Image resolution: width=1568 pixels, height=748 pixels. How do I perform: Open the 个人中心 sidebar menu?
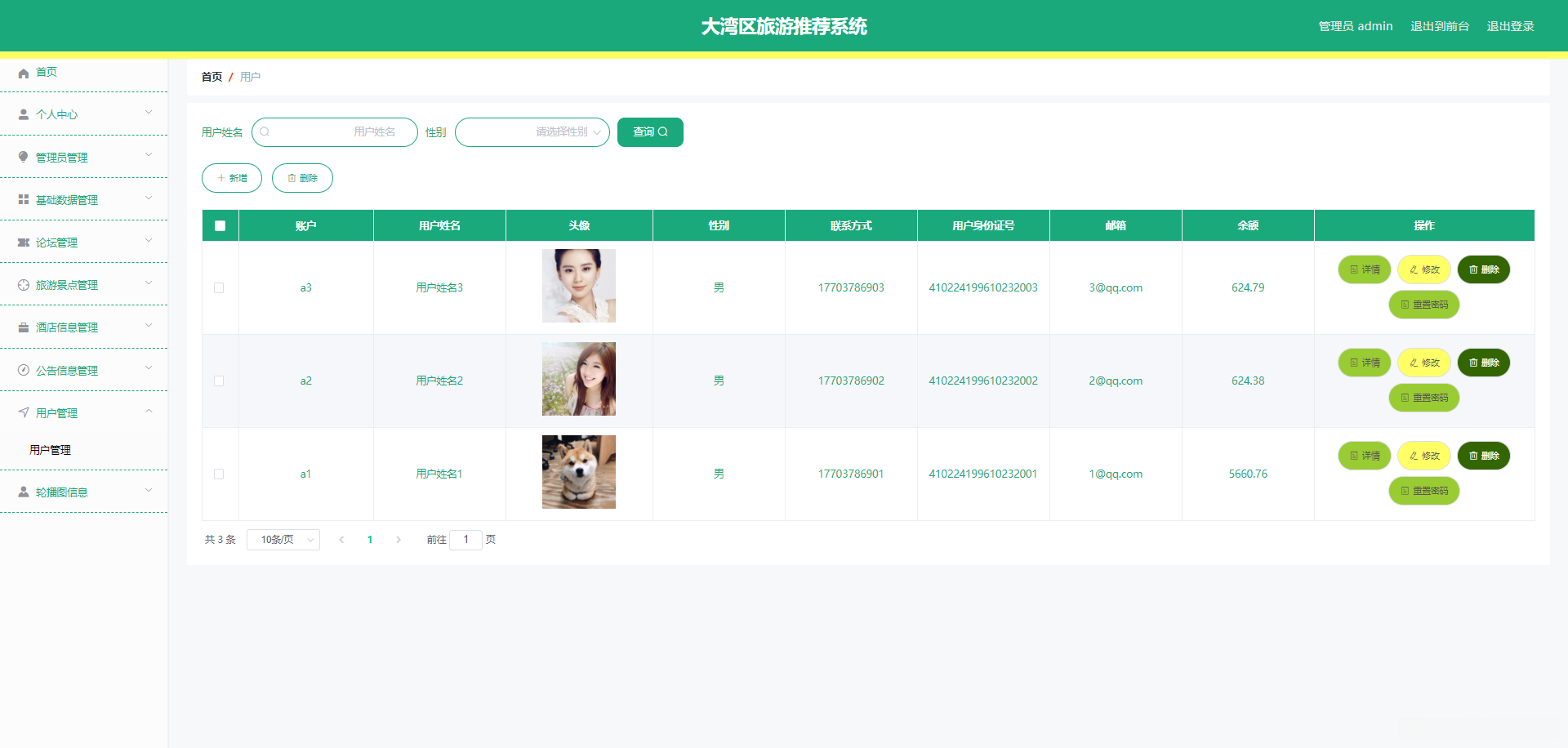(83, 115)
